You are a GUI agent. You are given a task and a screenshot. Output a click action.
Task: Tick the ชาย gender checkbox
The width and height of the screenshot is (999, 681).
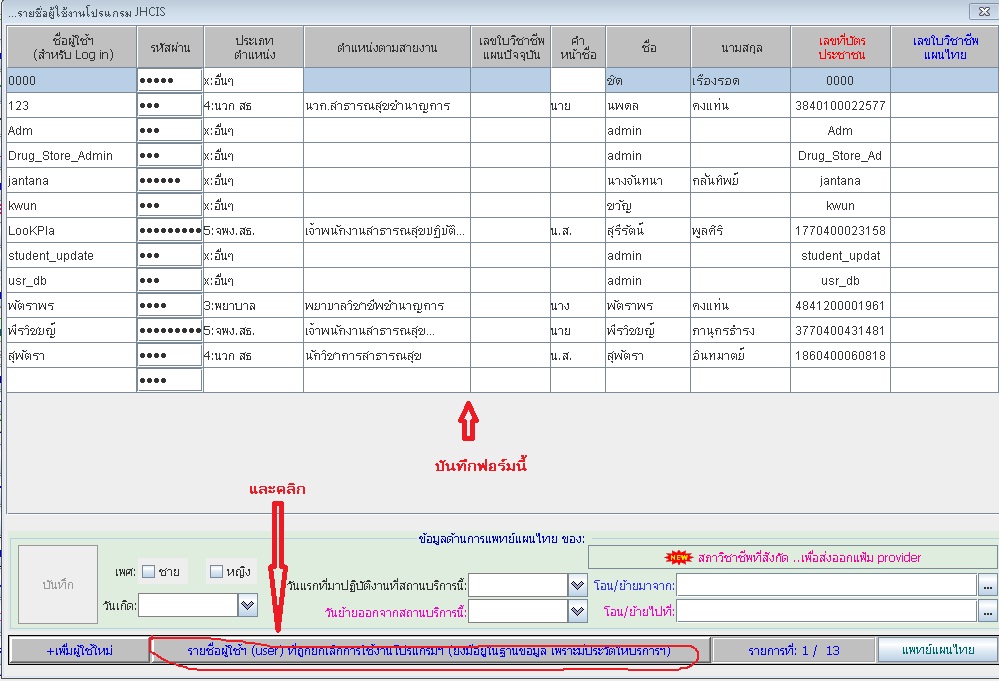(148, 572)
